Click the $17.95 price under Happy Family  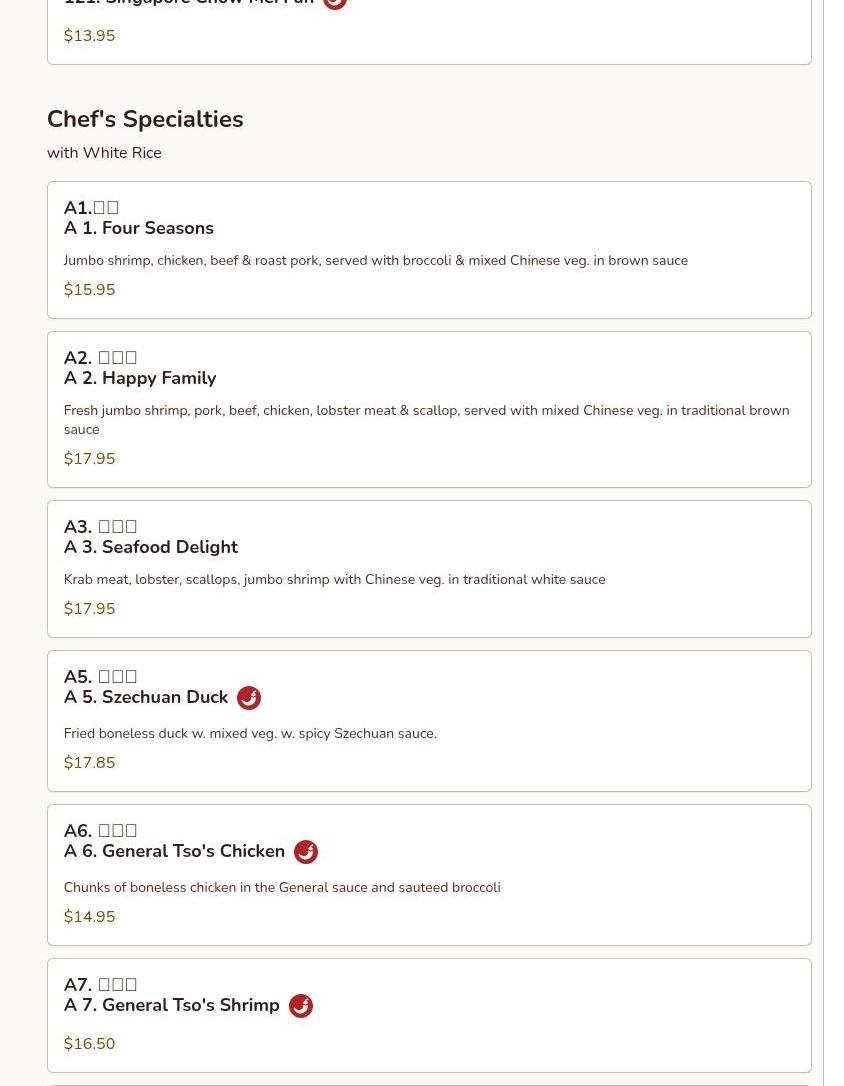pos(89,459)
